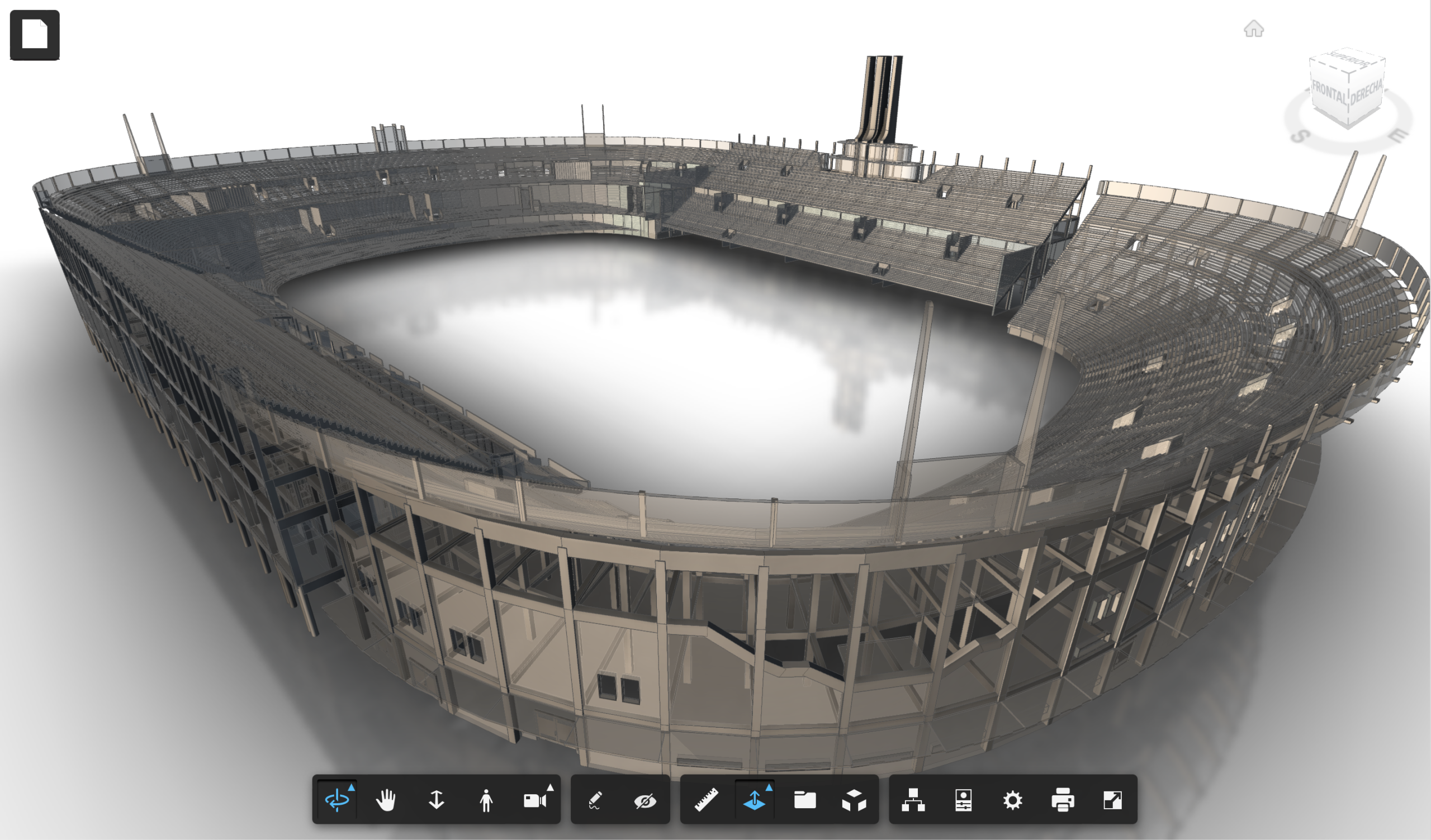Open the viewer Settings
This screenshot has height=840, width=1431.
(x=1012, y=801)
